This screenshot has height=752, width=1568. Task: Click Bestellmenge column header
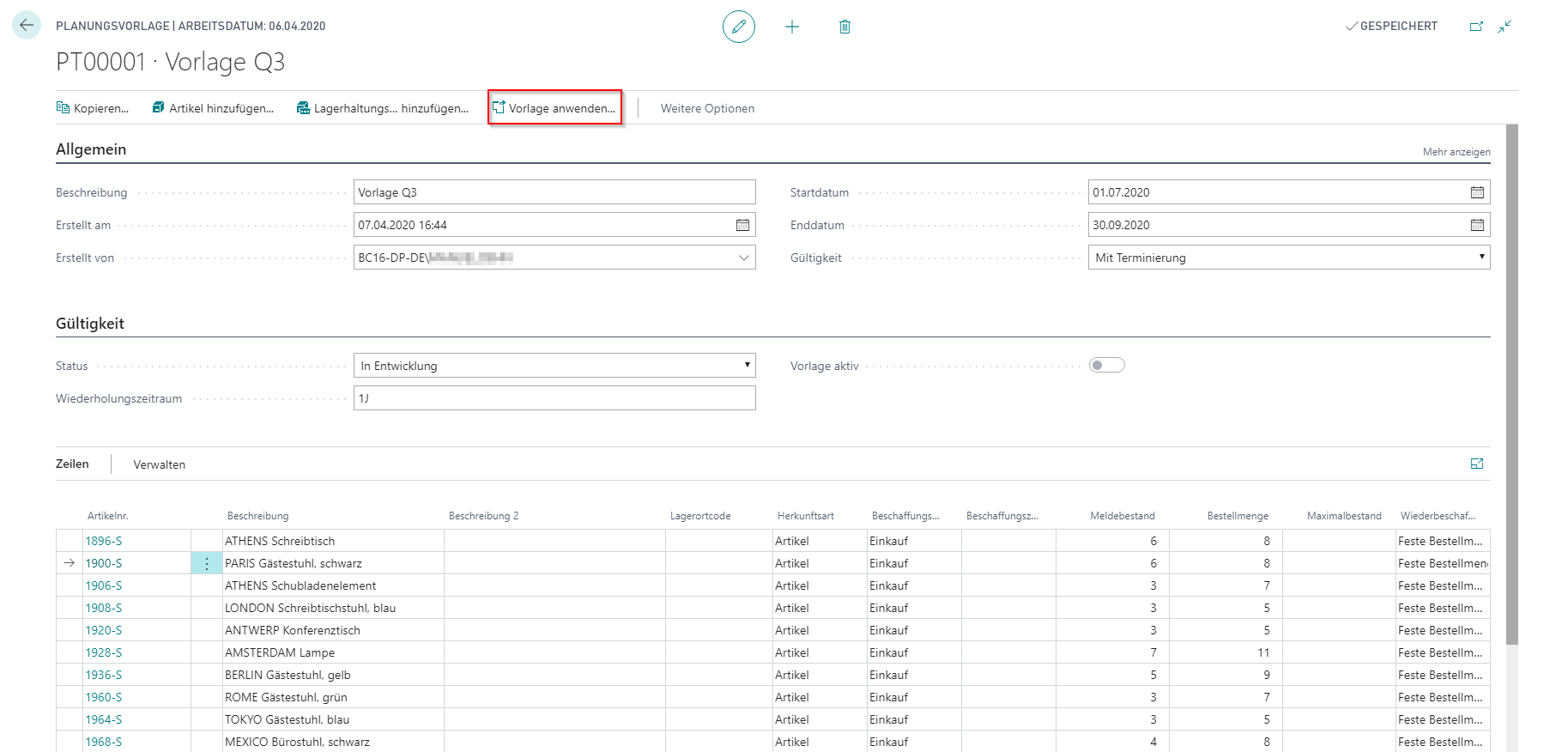[1238, 516]
